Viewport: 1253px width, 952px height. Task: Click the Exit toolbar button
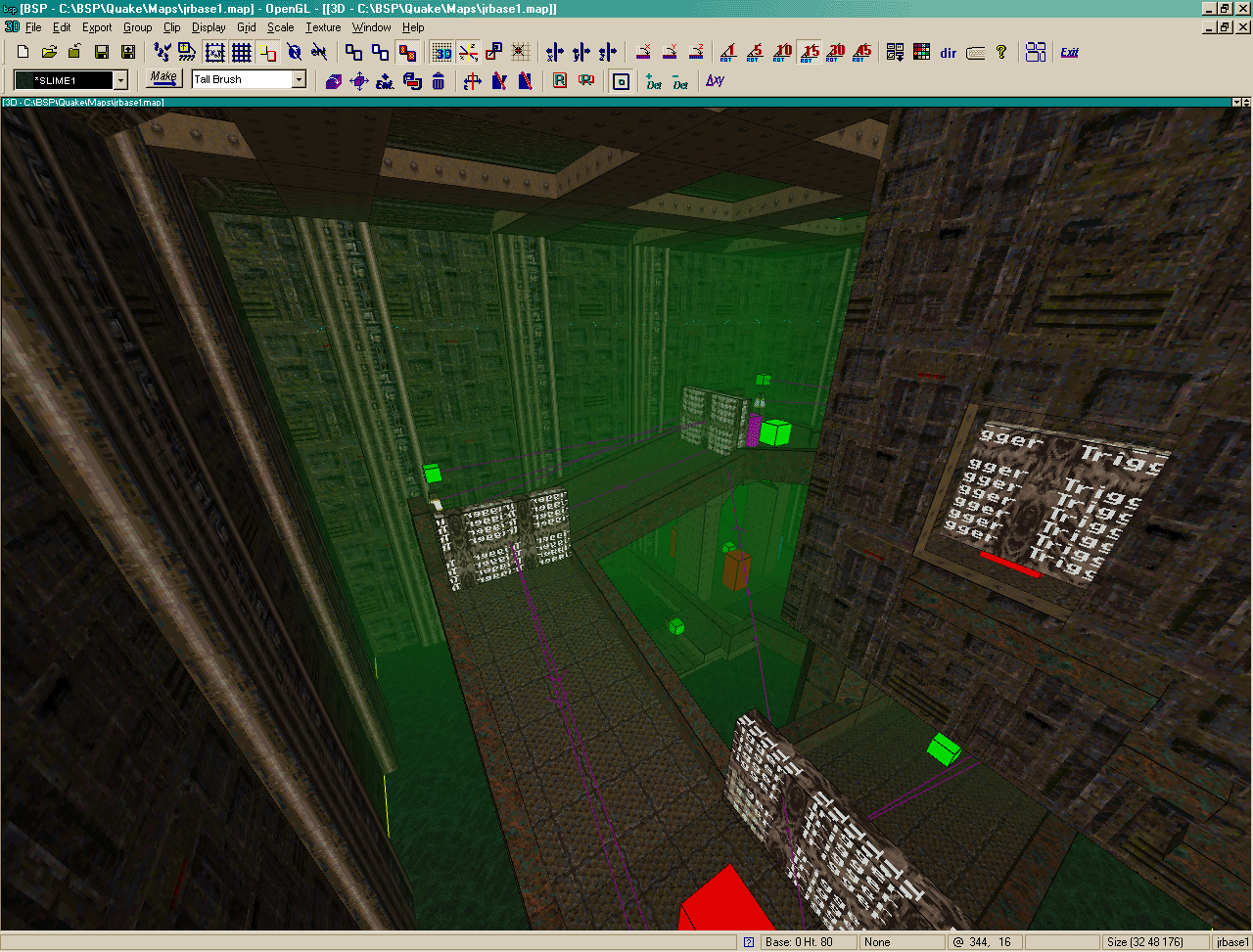[x=1069, y=52]
